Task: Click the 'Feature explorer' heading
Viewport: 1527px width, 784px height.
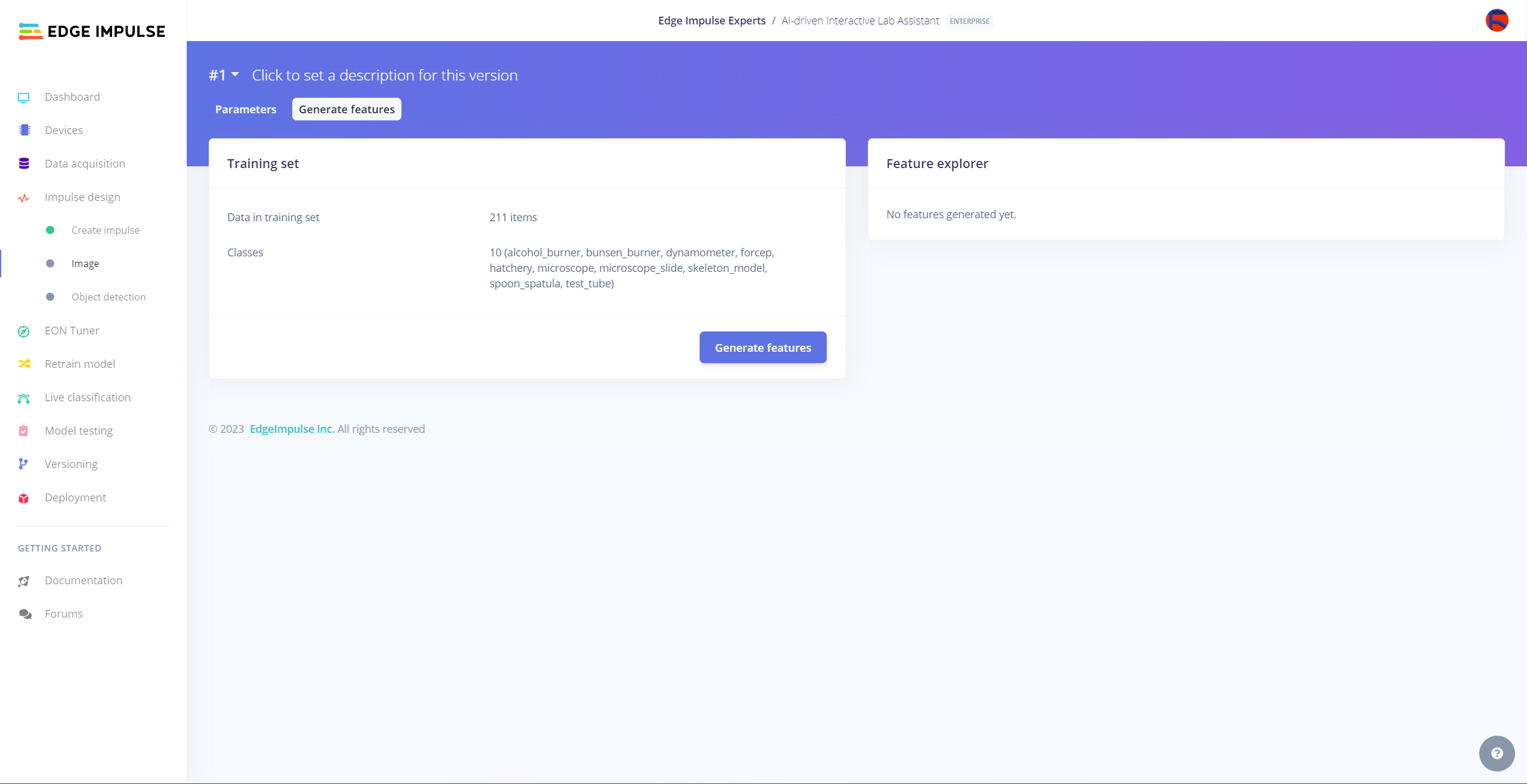Action: [937, 163]
